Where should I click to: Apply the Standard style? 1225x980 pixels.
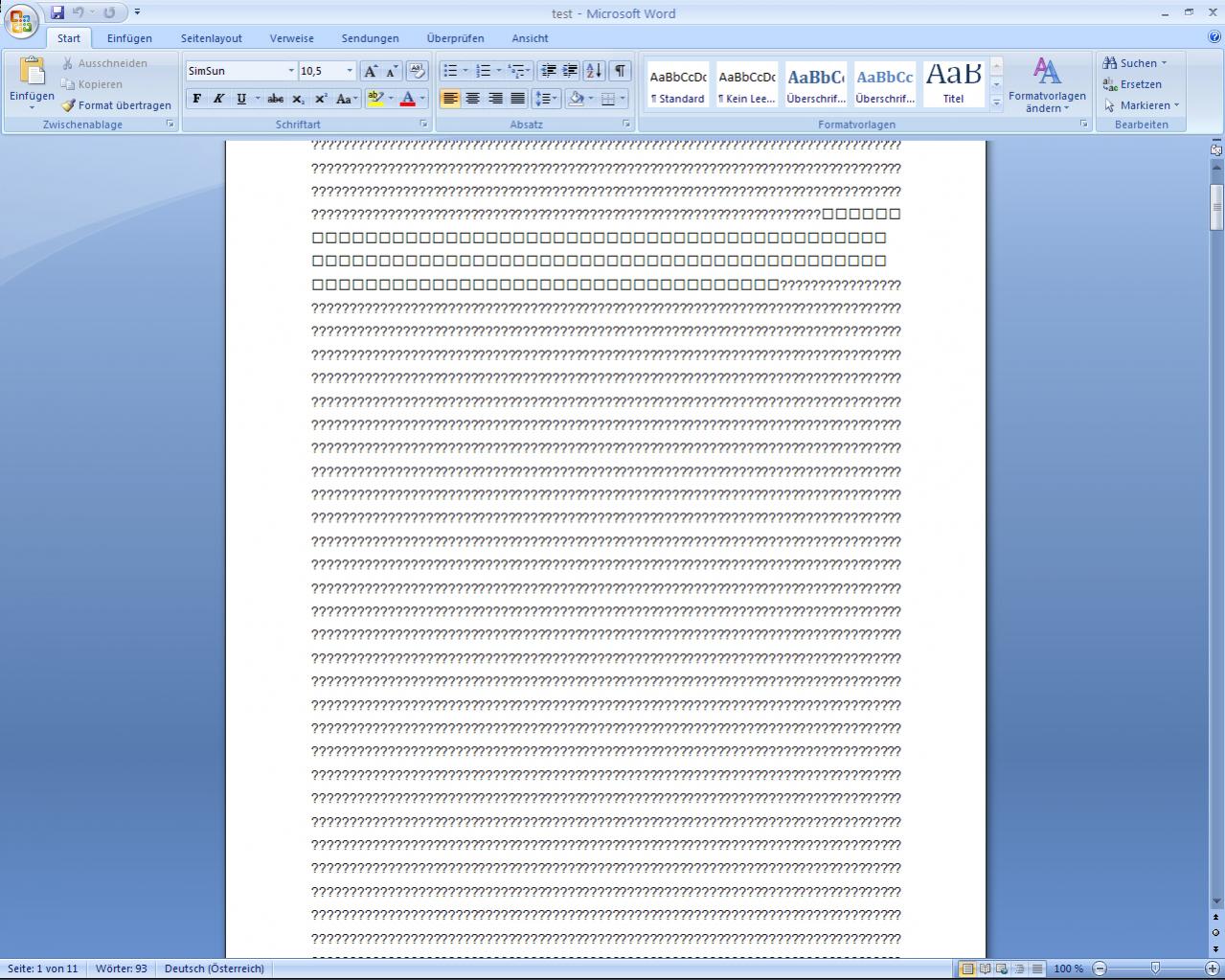677,84
